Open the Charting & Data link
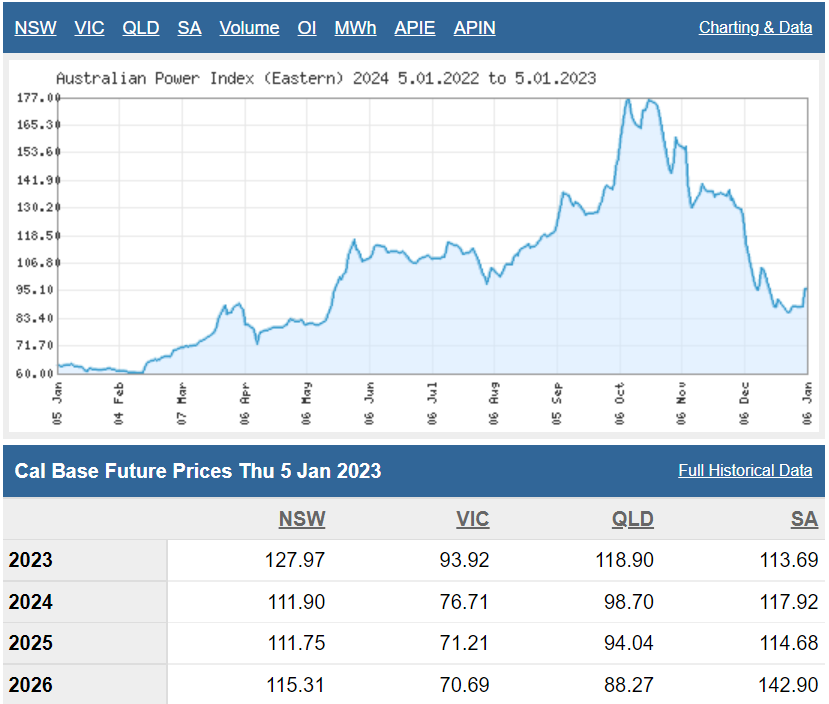Viewport: 829px width, 704px height. click(x=755, y=28)
